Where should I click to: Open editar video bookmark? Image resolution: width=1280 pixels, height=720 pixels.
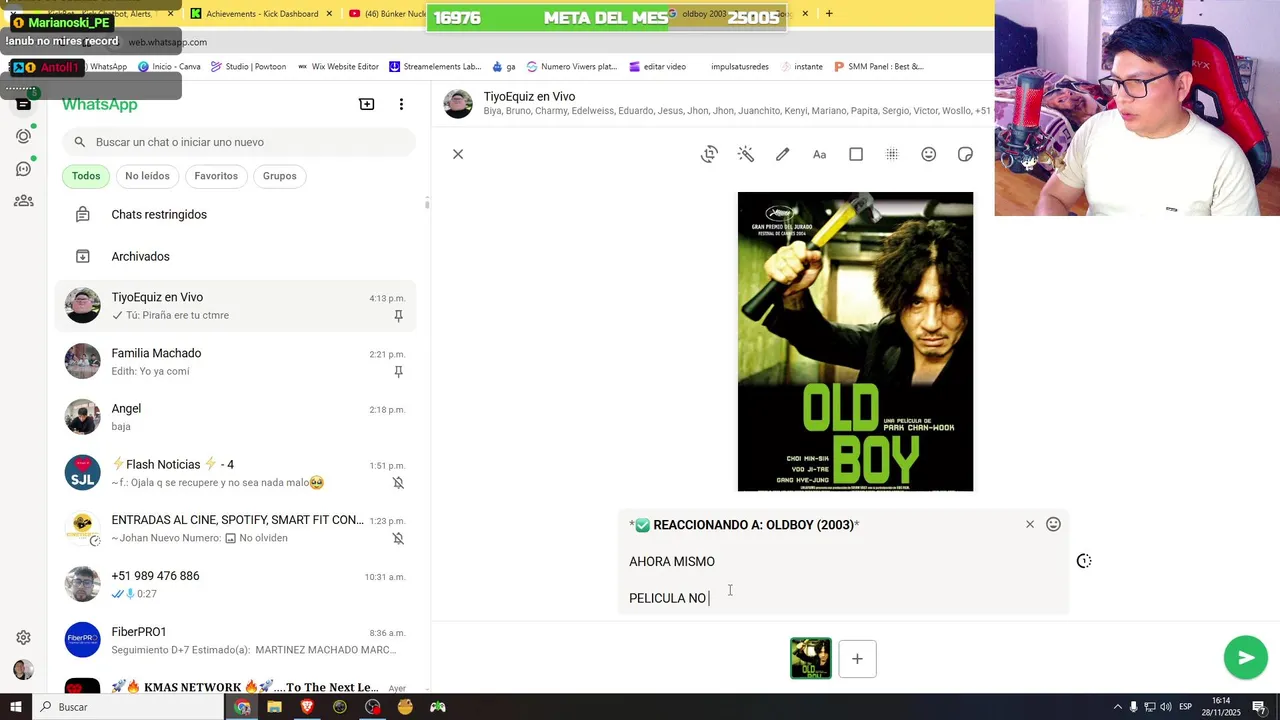(x=657, y=67)
